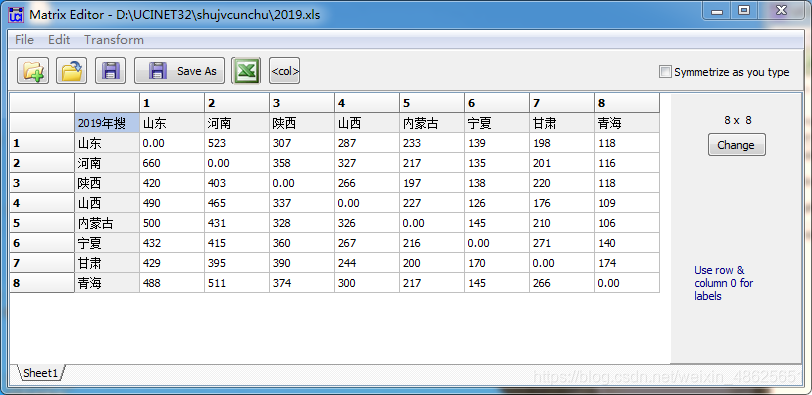Select cell with value 390
Screen dimensions: 812x395
(302, 263)
